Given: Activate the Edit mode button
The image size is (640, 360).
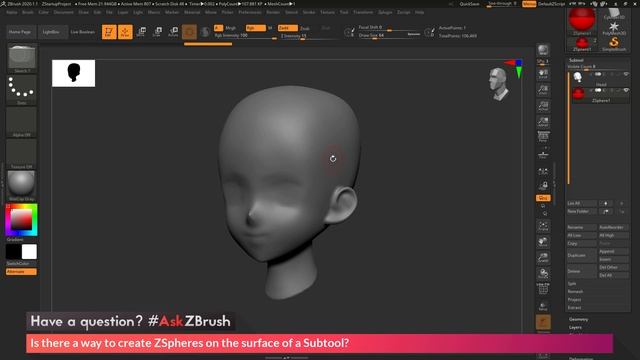Looking at the screenshot, I should pyautogui.click(x=109, y=32).
